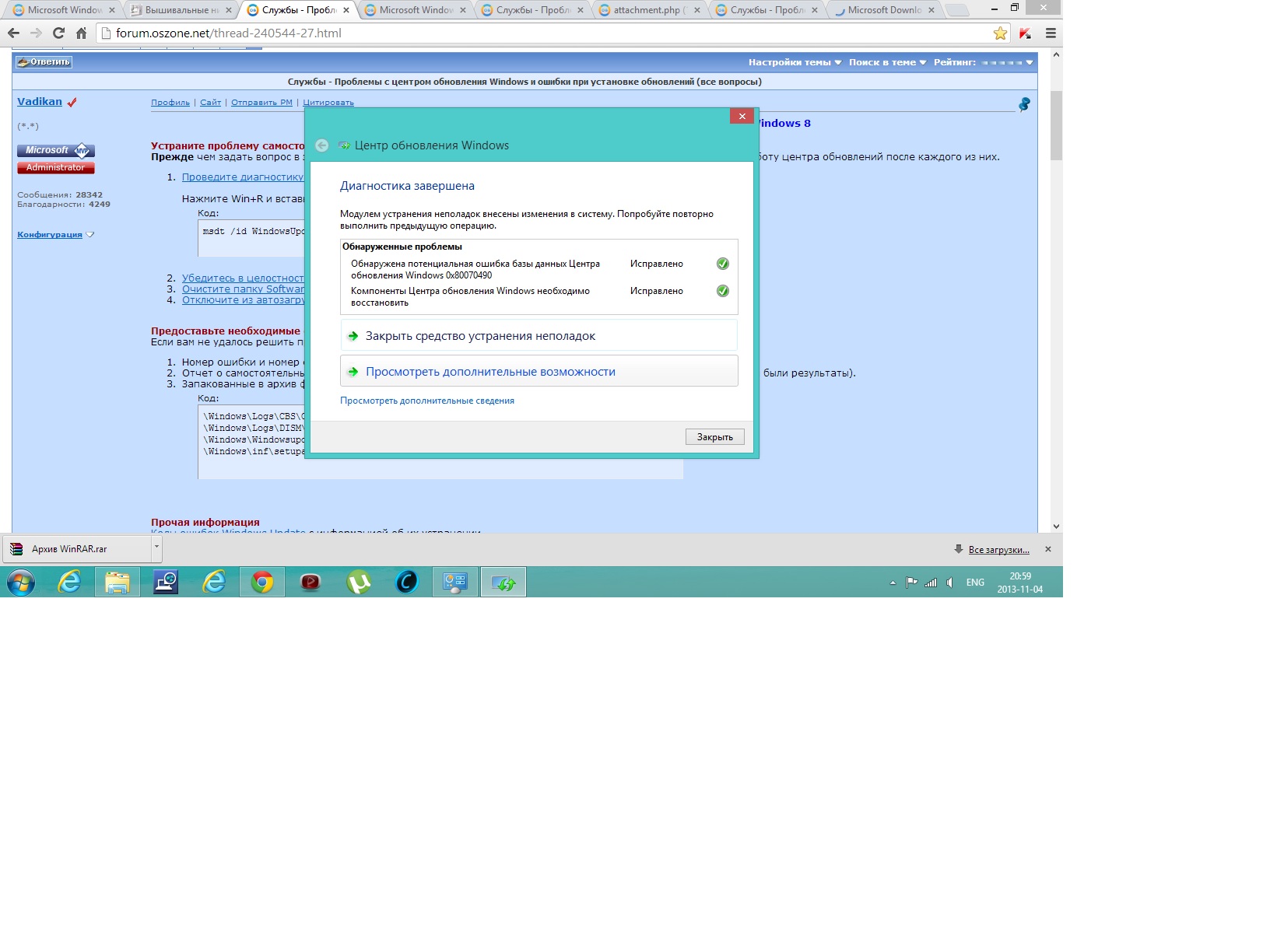The image size is (1270, 952).
Task: Open the downloaded Архив WinRAR.rar file
Action: pos(77,549)
